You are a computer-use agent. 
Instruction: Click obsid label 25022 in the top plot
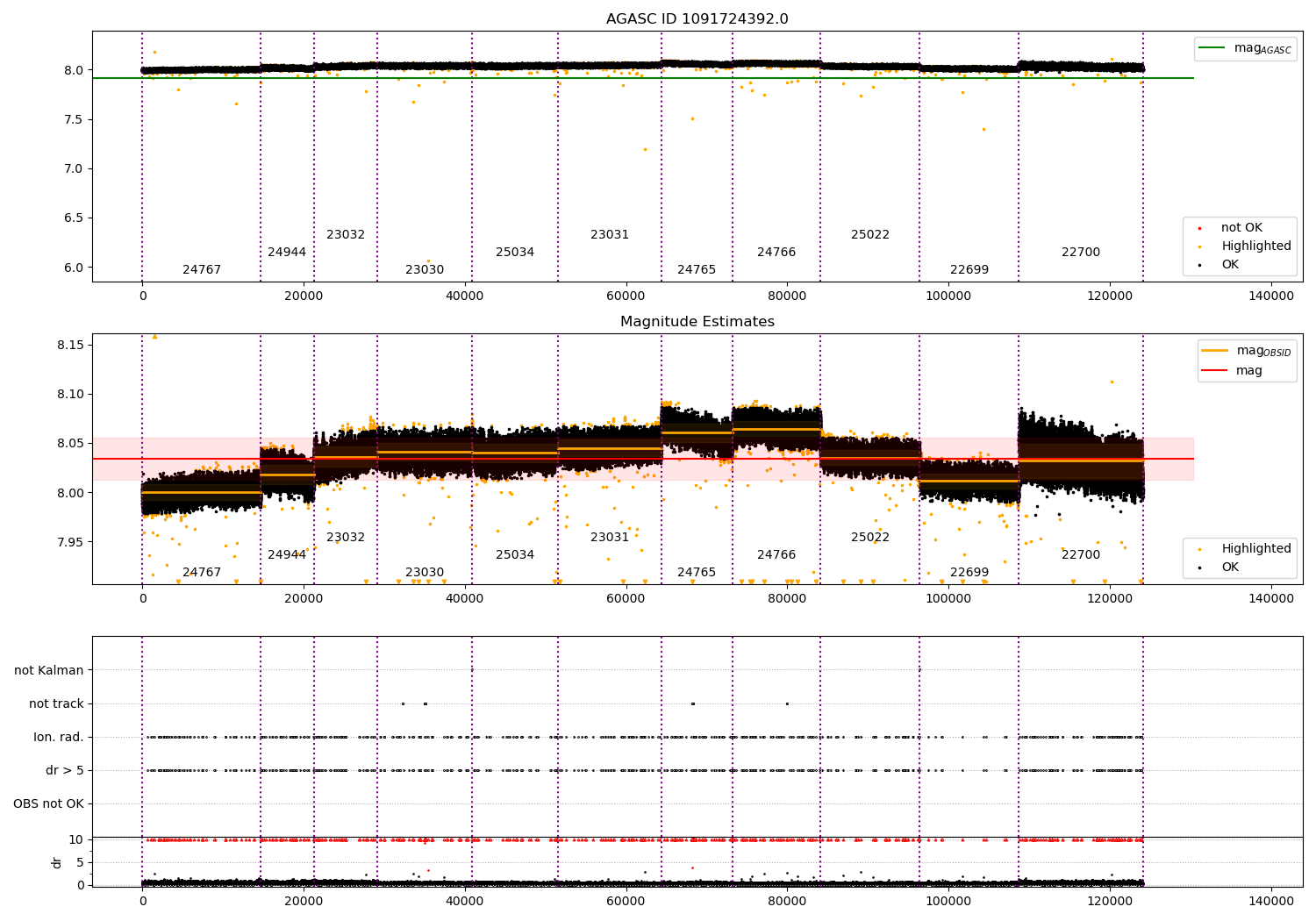pyautogui.click(x=870, y=235)
